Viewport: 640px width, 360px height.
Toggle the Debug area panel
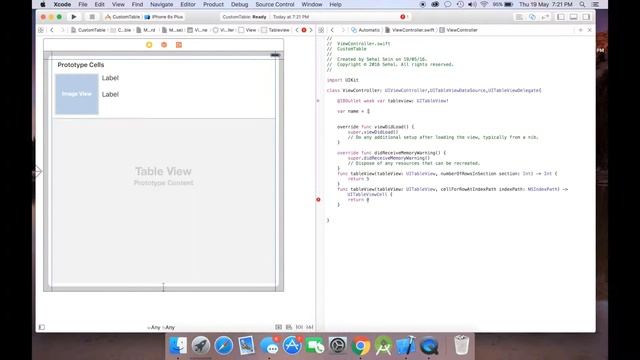coord(573,17)
